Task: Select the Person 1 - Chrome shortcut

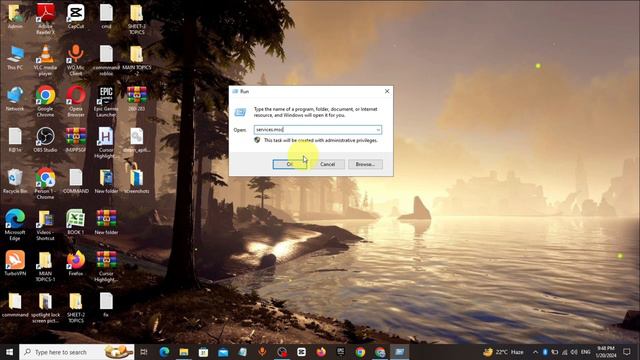Action: tap(45, 184)
